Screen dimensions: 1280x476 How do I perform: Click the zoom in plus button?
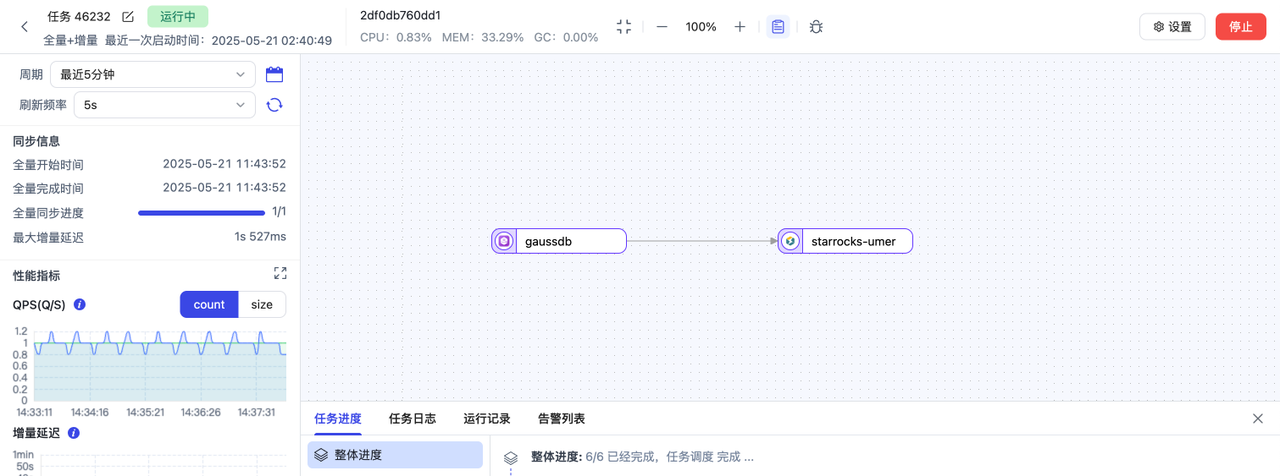click(740, 27)
